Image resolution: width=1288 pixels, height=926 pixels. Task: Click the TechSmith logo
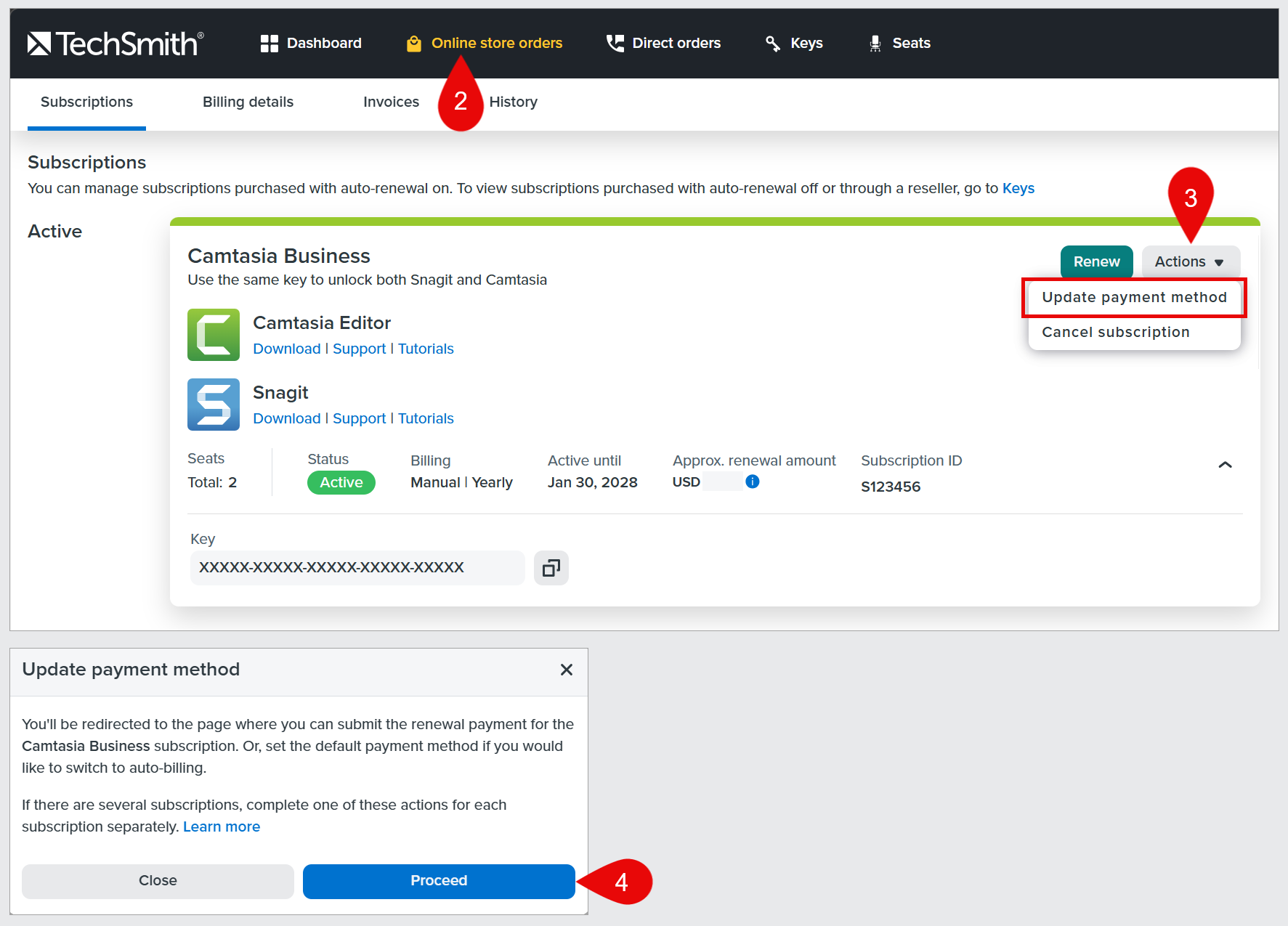pyautogui.click(x=116, y=44)
